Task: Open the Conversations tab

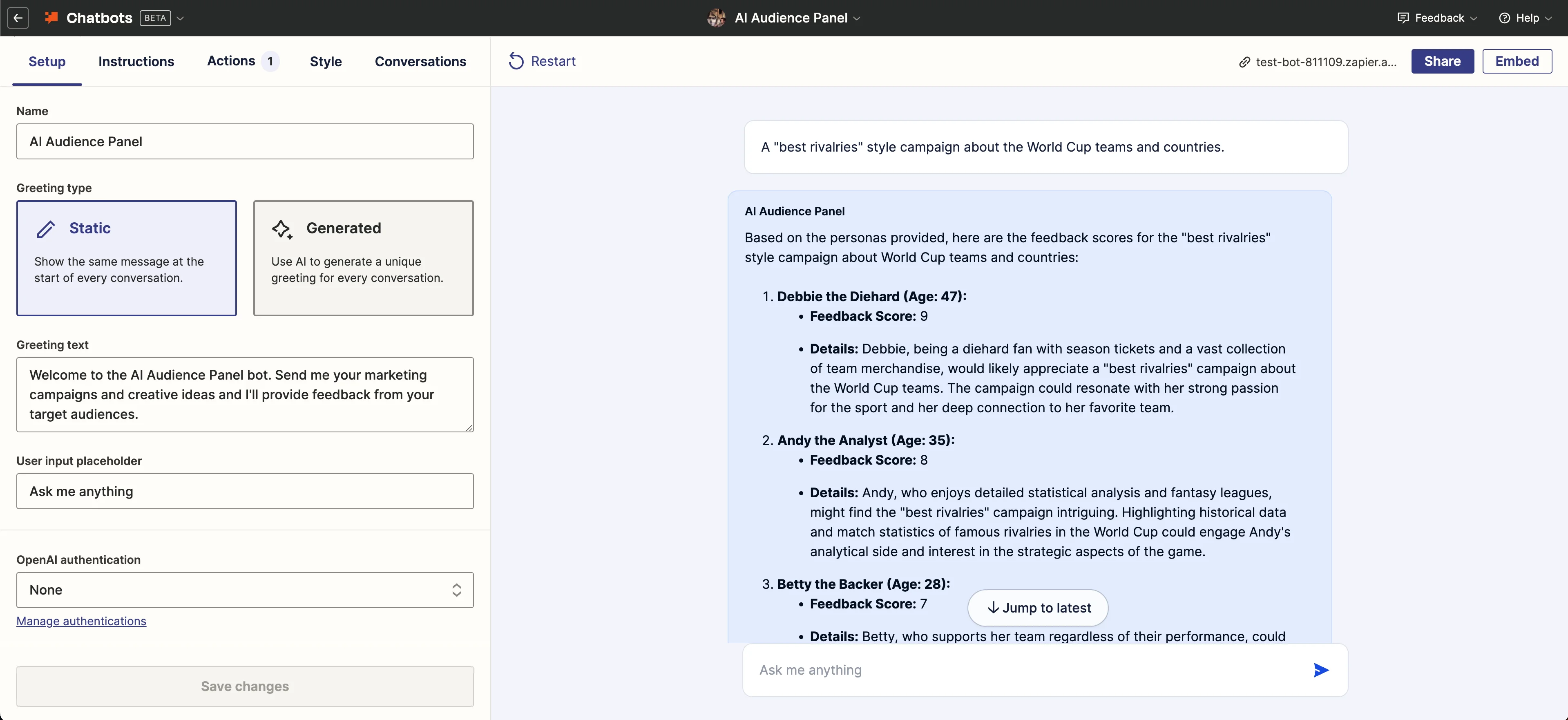Action: 420,61
